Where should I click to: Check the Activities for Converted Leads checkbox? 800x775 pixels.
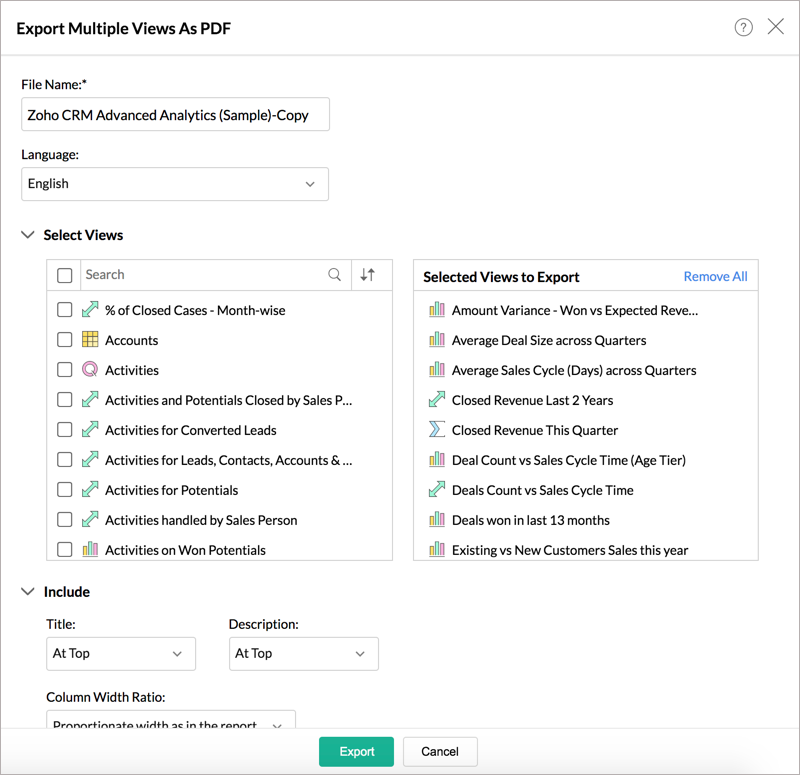pos(64,430)
